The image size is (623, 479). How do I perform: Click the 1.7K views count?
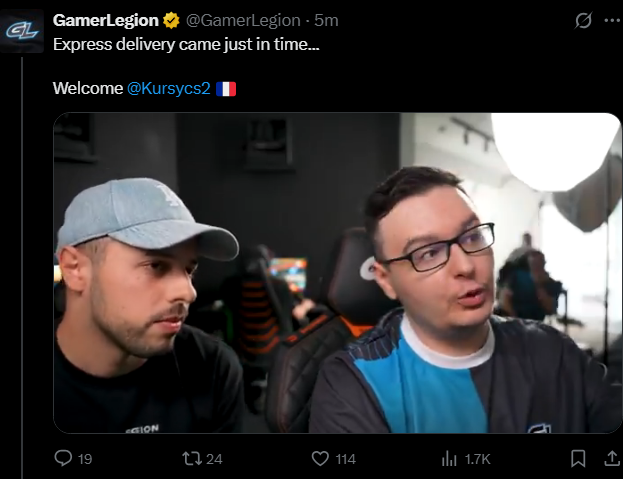(478, 459)
